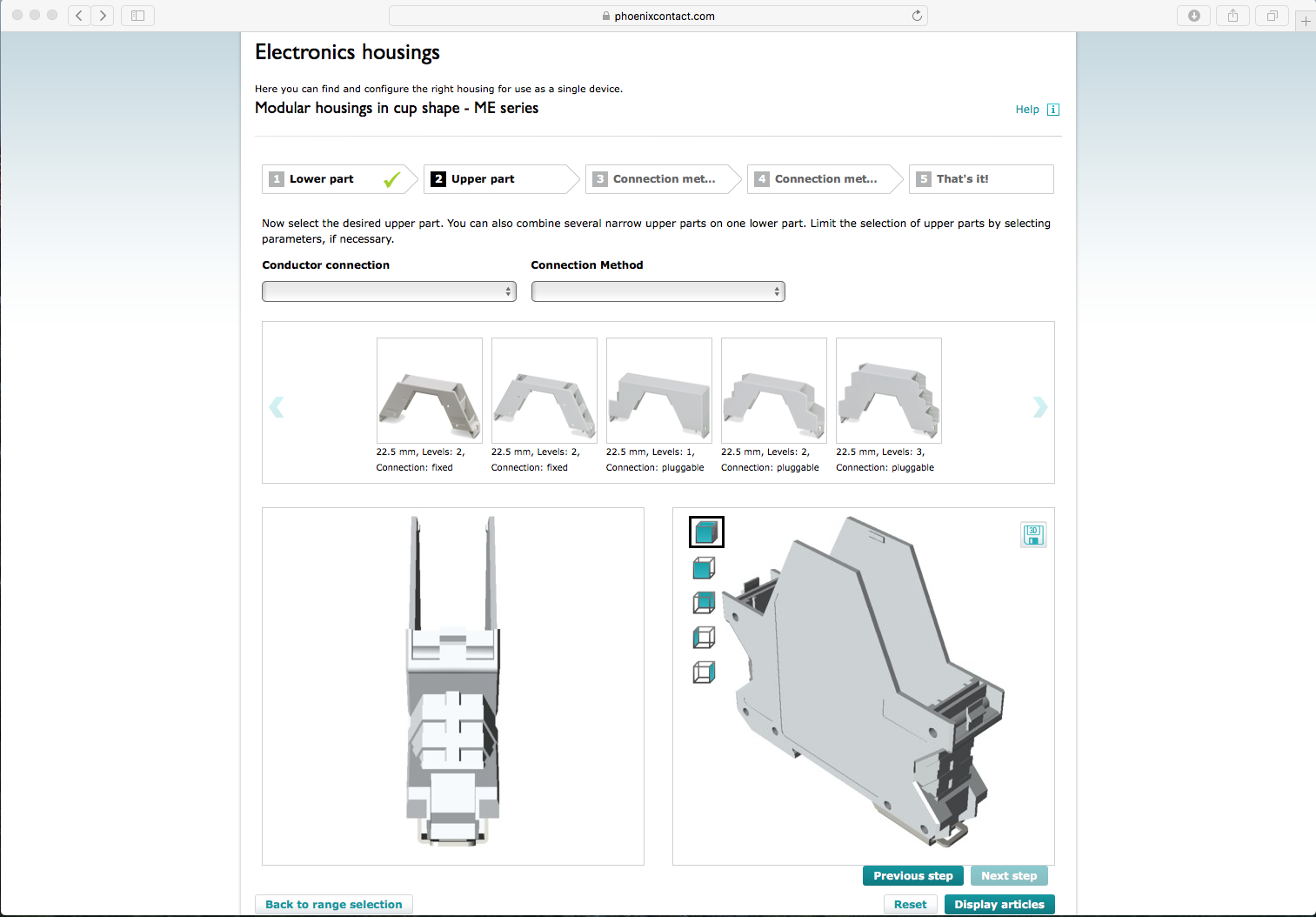Screen dimensions: 1316x917
Task: Save the 3D model file
Action: [1033, 535]
